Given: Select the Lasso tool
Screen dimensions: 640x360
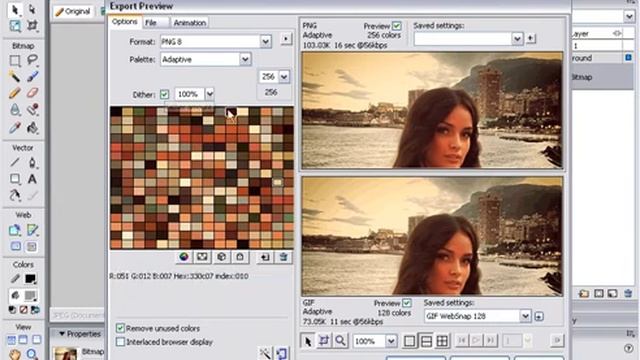Looking at the screenshot, I should [x=32, y=60].
